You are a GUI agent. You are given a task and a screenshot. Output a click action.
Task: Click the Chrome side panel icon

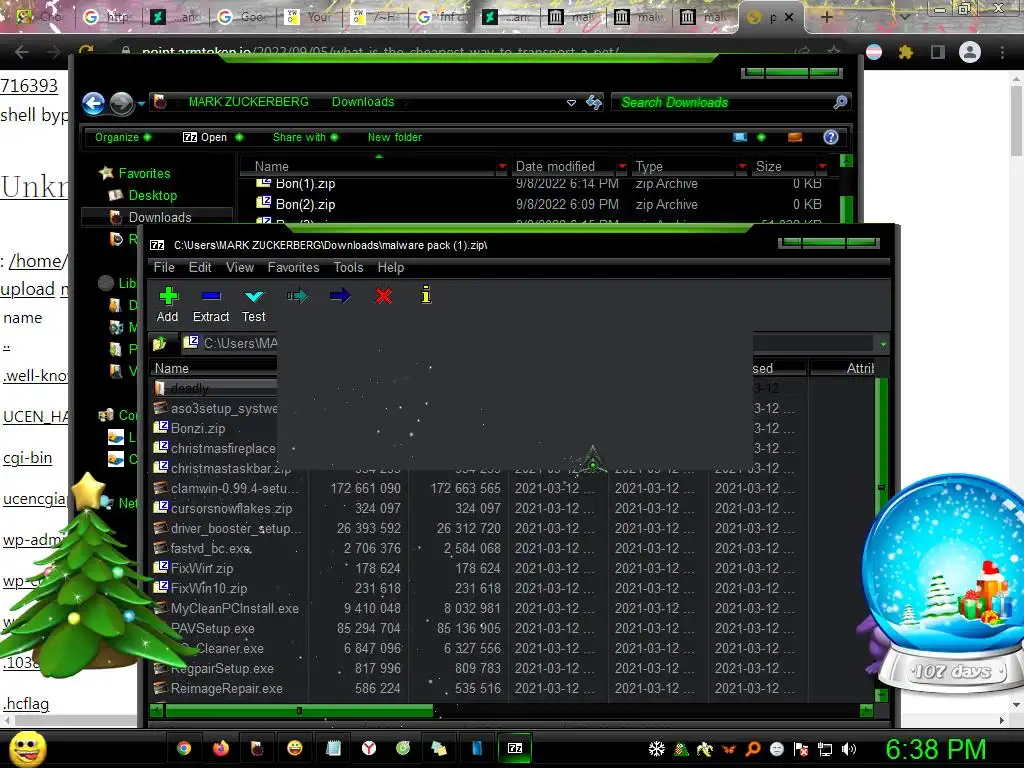click(938, 52)
